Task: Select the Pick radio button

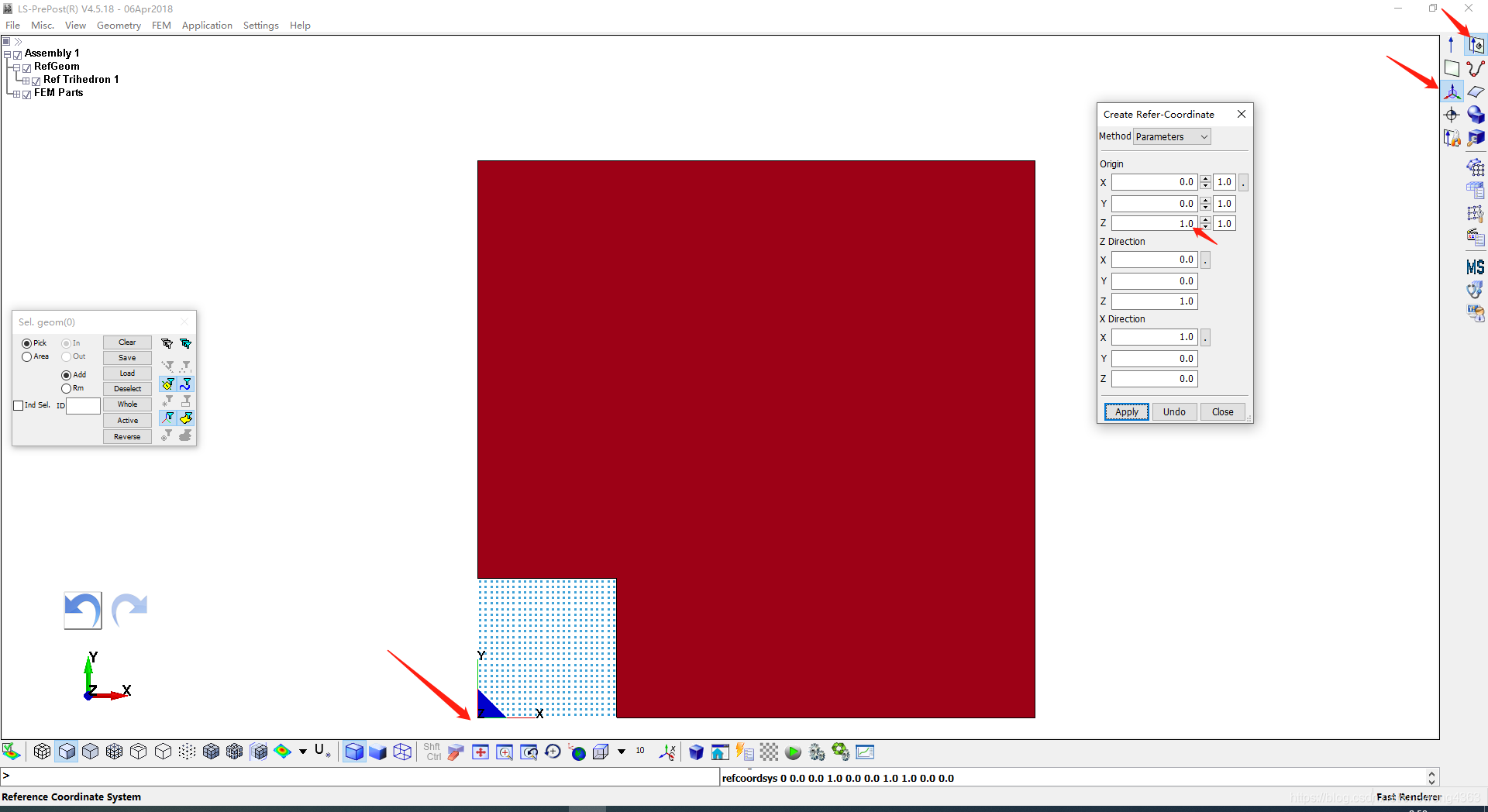Action: [x=26, y=343]
